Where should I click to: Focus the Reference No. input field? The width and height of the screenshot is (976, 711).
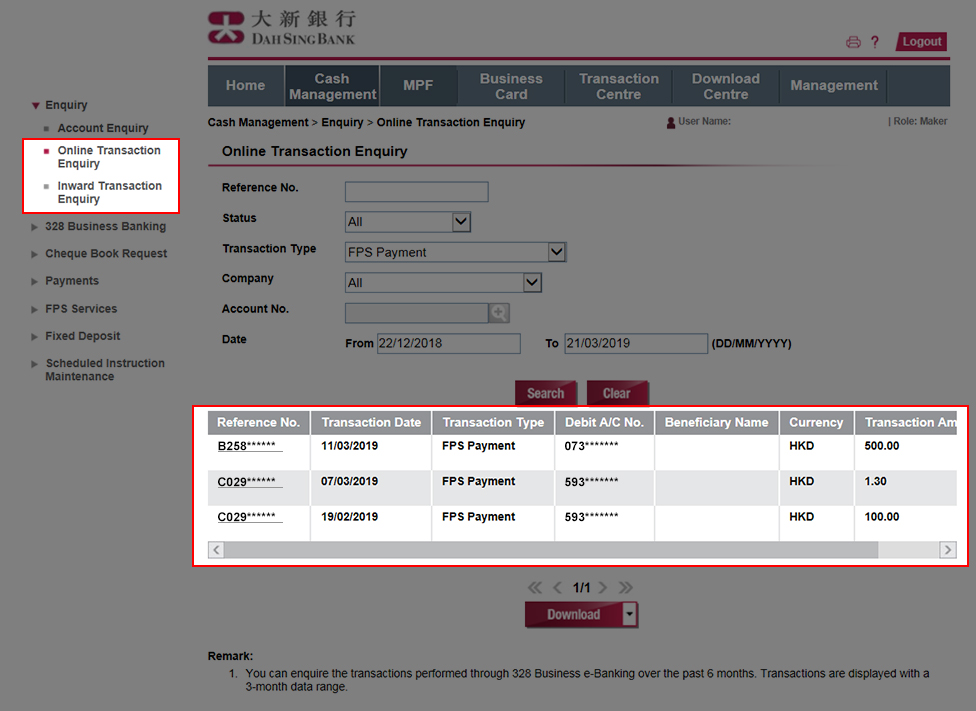tap(416, 192)
